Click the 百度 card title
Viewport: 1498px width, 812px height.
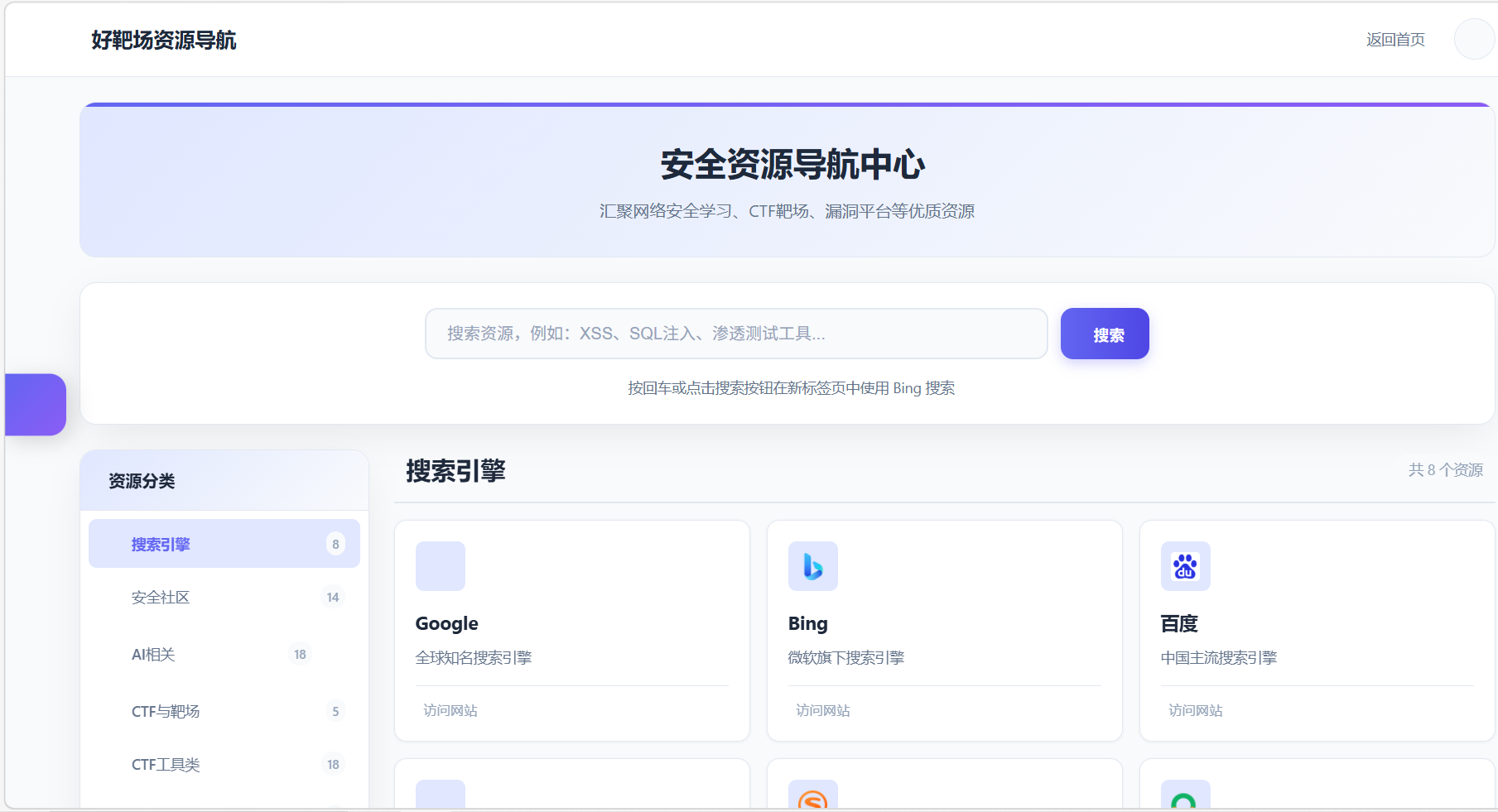pos(1179,623)
